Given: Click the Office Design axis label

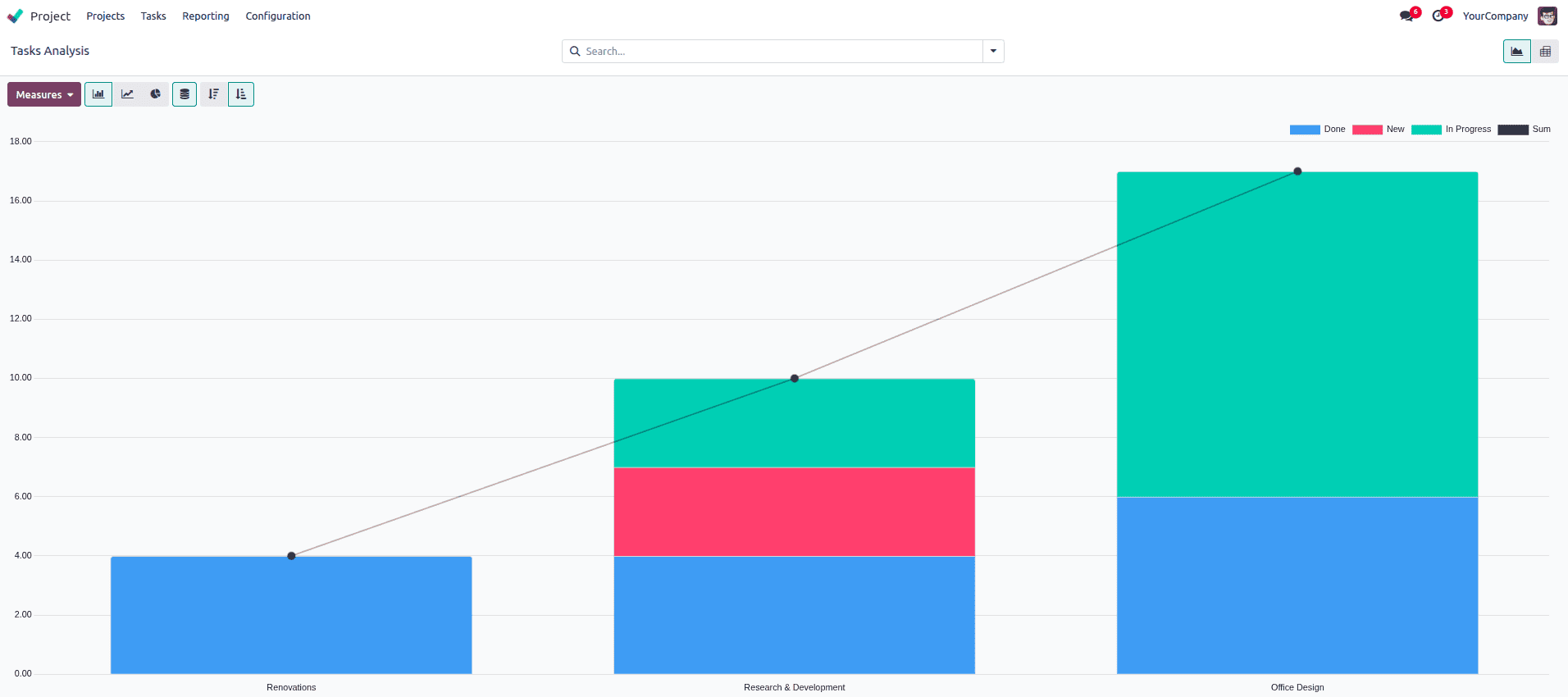Looking at the screenshot, I should (1297, 687).
